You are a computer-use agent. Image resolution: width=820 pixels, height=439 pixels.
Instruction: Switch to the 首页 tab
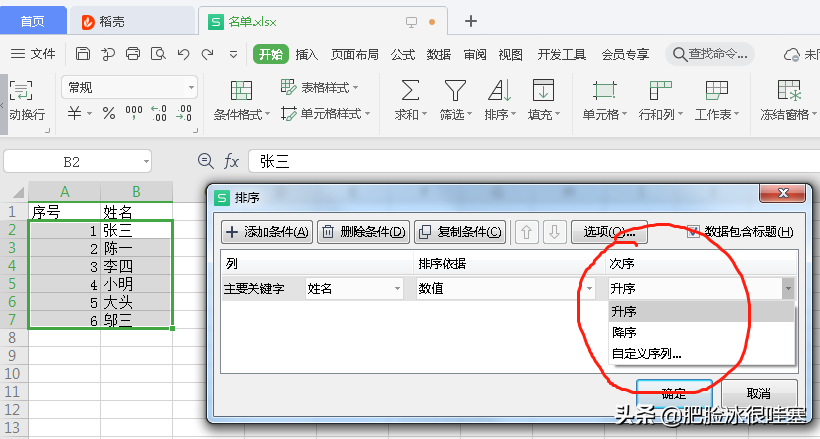(33, 21)
